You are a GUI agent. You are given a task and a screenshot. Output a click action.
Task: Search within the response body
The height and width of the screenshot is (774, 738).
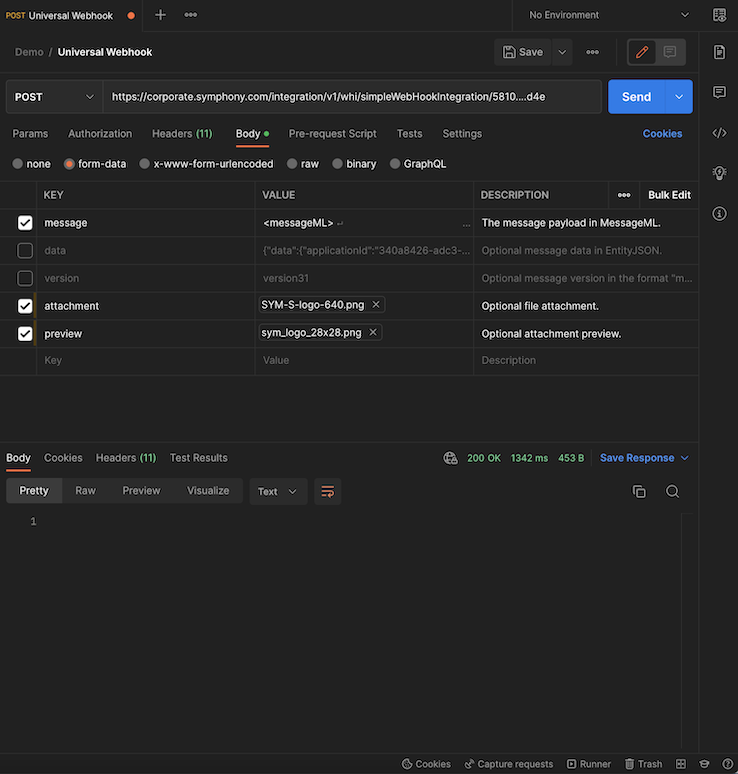pos(672,491)
